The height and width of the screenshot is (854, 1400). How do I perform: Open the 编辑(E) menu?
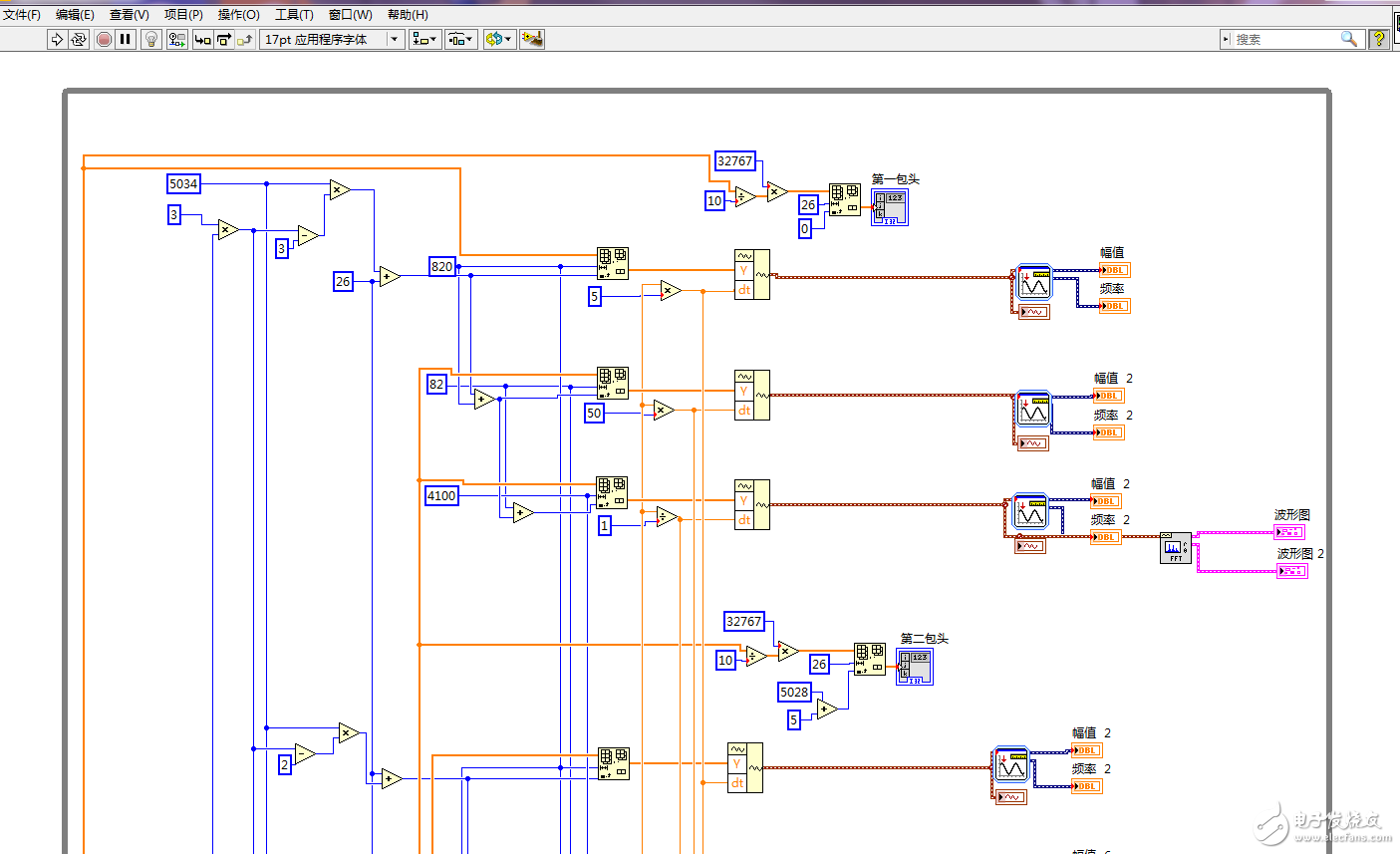[75, 14]
